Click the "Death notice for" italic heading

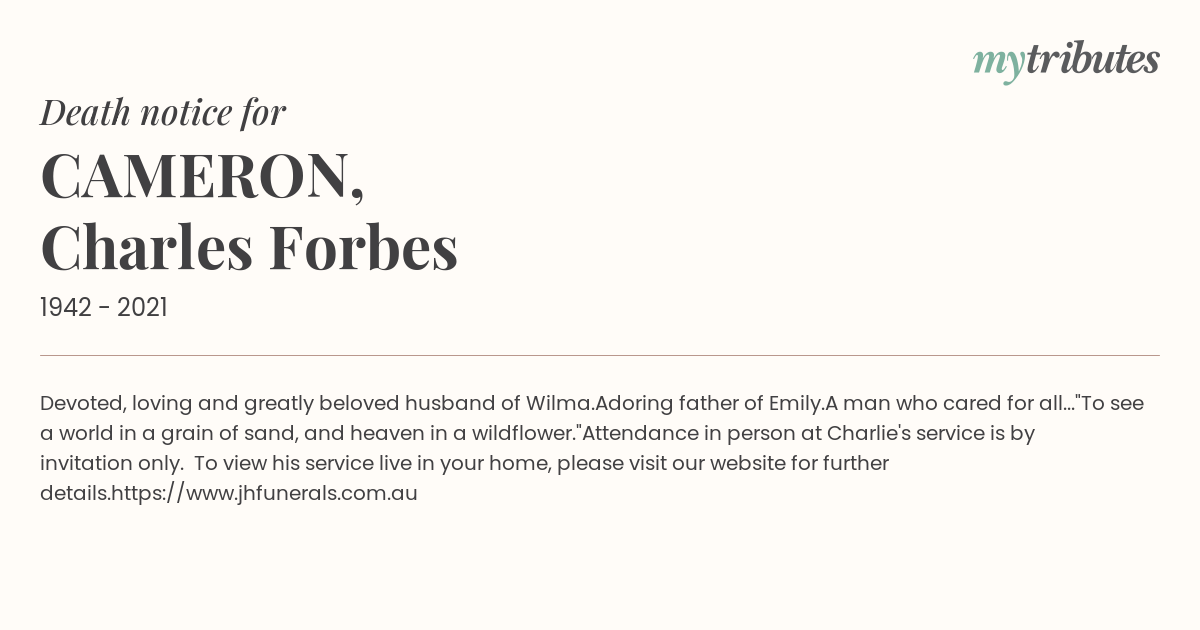(163, 113)
